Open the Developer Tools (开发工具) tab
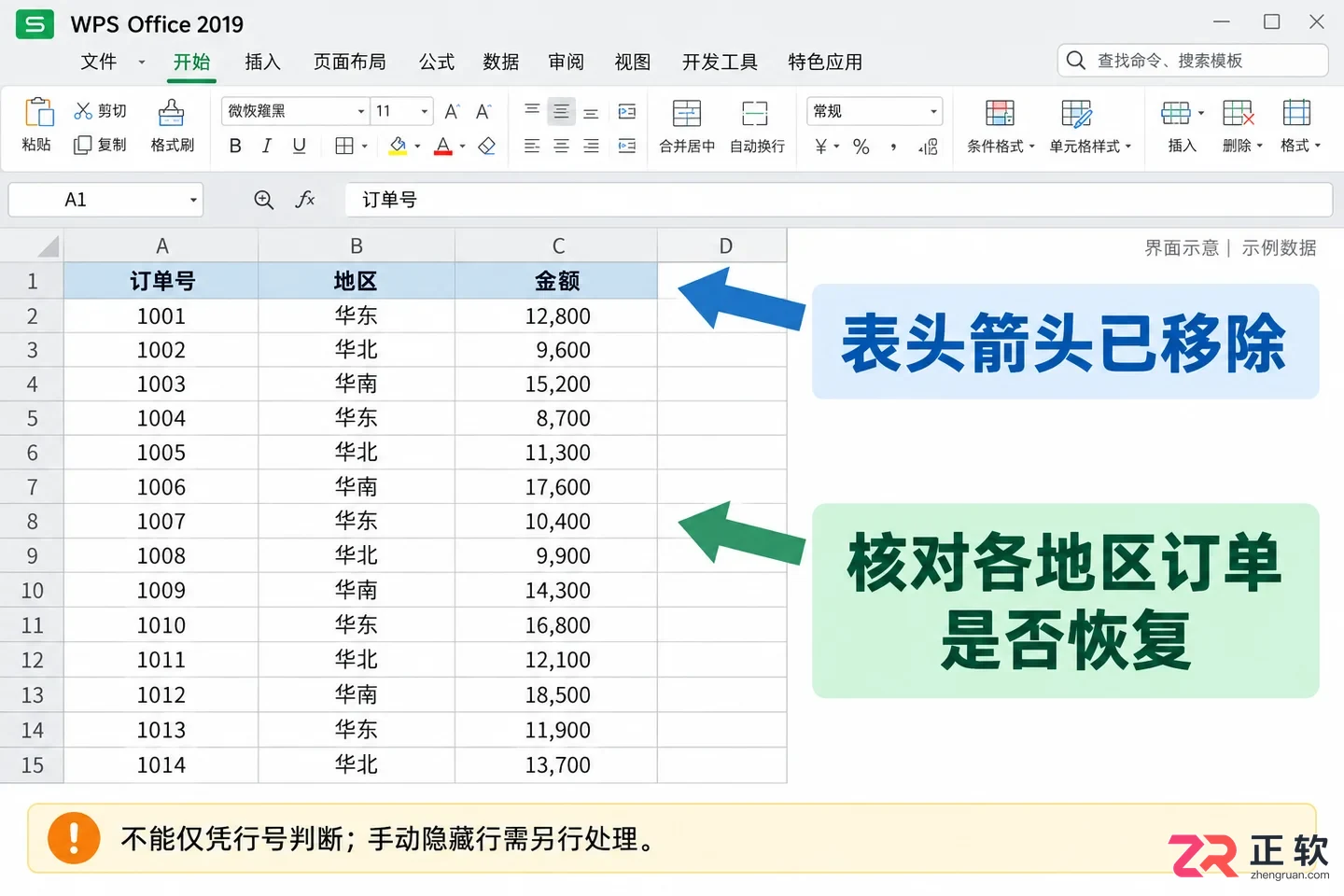 (x=720, y=62)
